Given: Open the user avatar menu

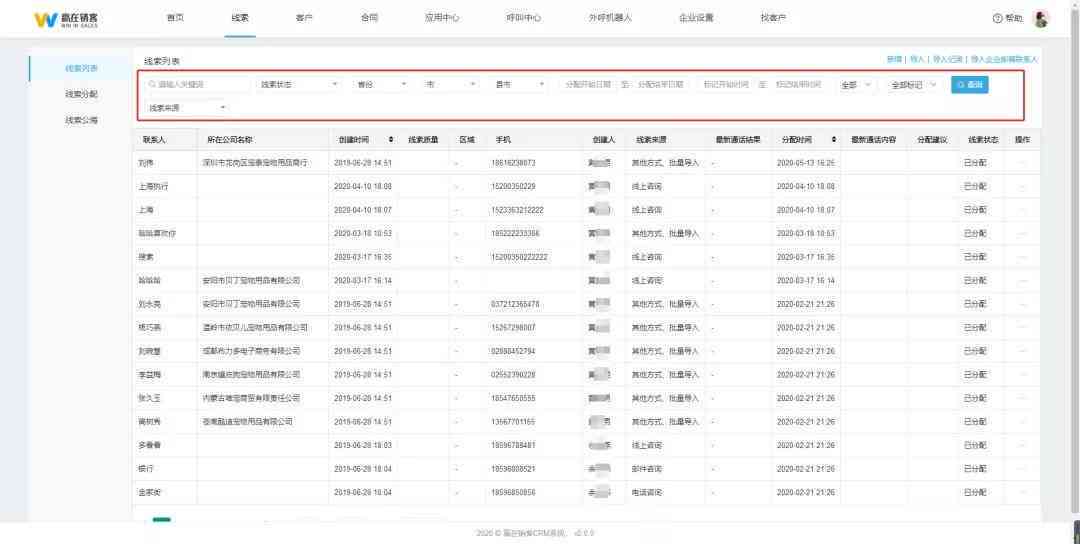Looking at the screenshot, I should click(x=1041, y=19).
